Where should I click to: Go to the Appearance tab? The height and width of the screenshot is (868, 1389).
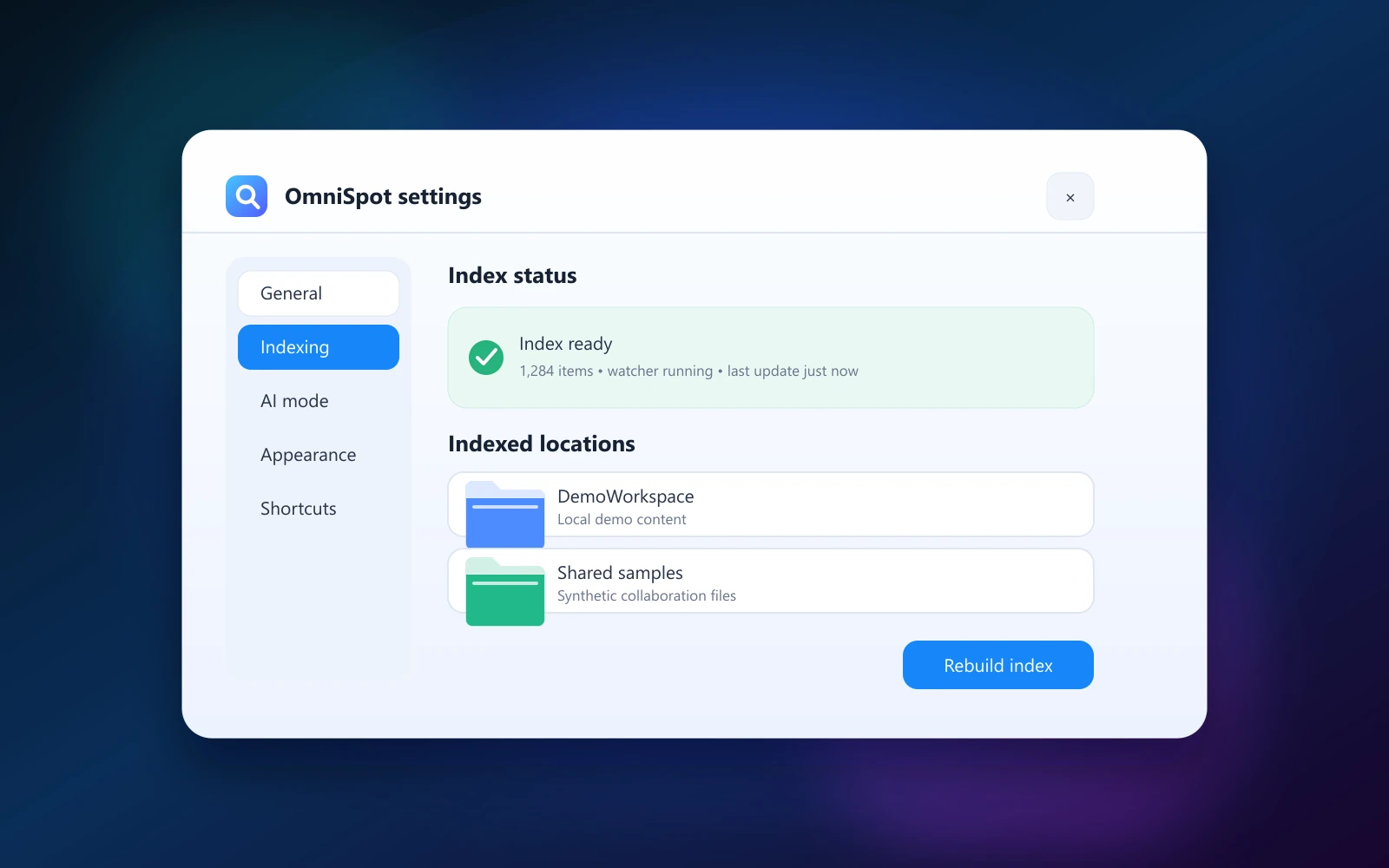tap(319, 455)
